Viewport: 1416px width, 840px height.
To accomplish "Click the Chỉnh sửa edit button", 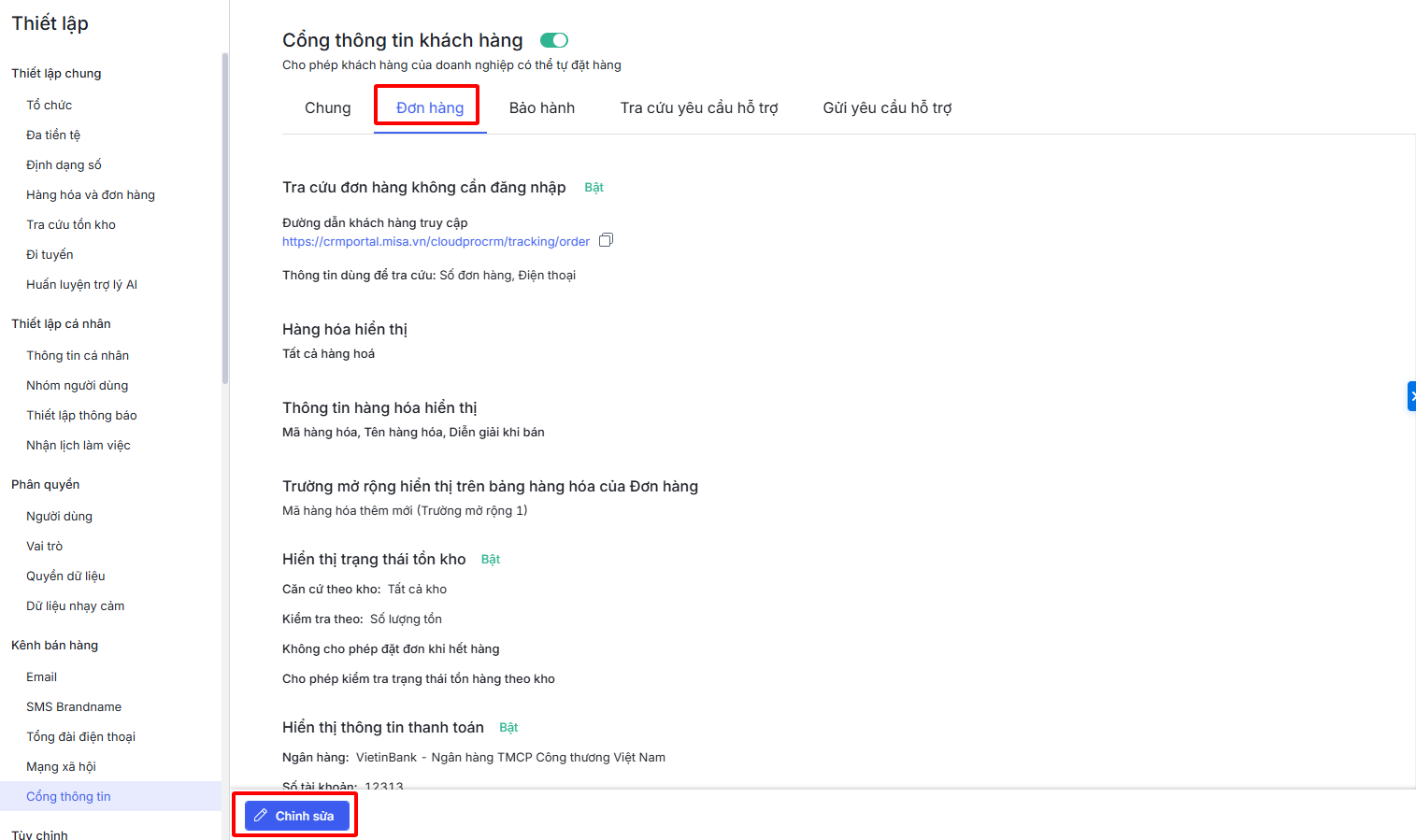I will (x=296, y=816).
